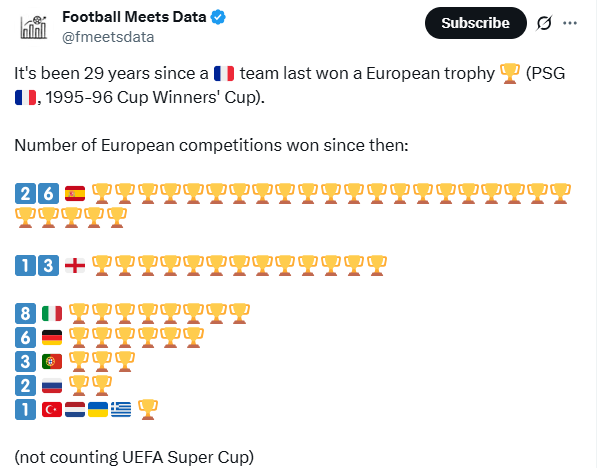Click the Netherlands flag emoji

75,410
